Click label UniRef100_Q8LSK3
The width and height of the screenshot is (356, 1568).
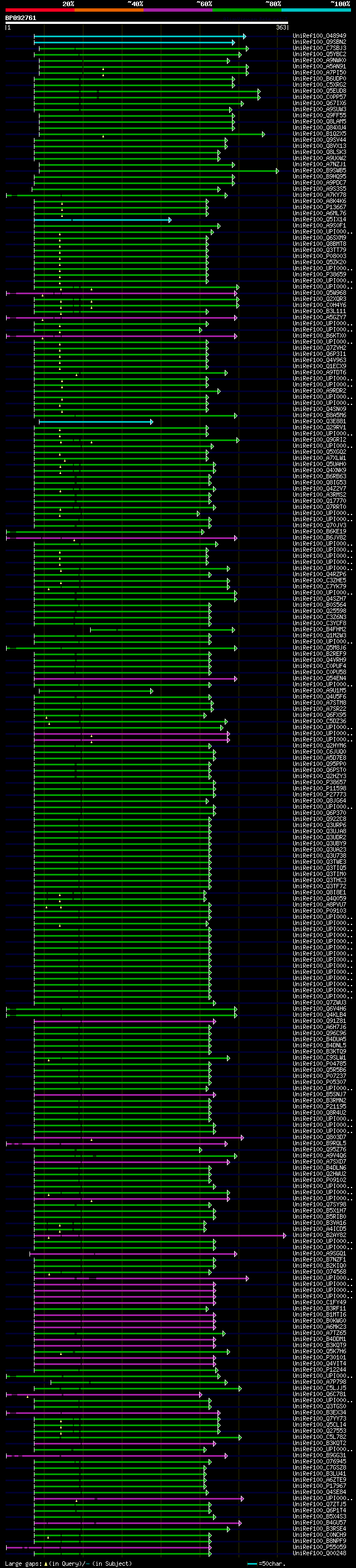point(319,152)
